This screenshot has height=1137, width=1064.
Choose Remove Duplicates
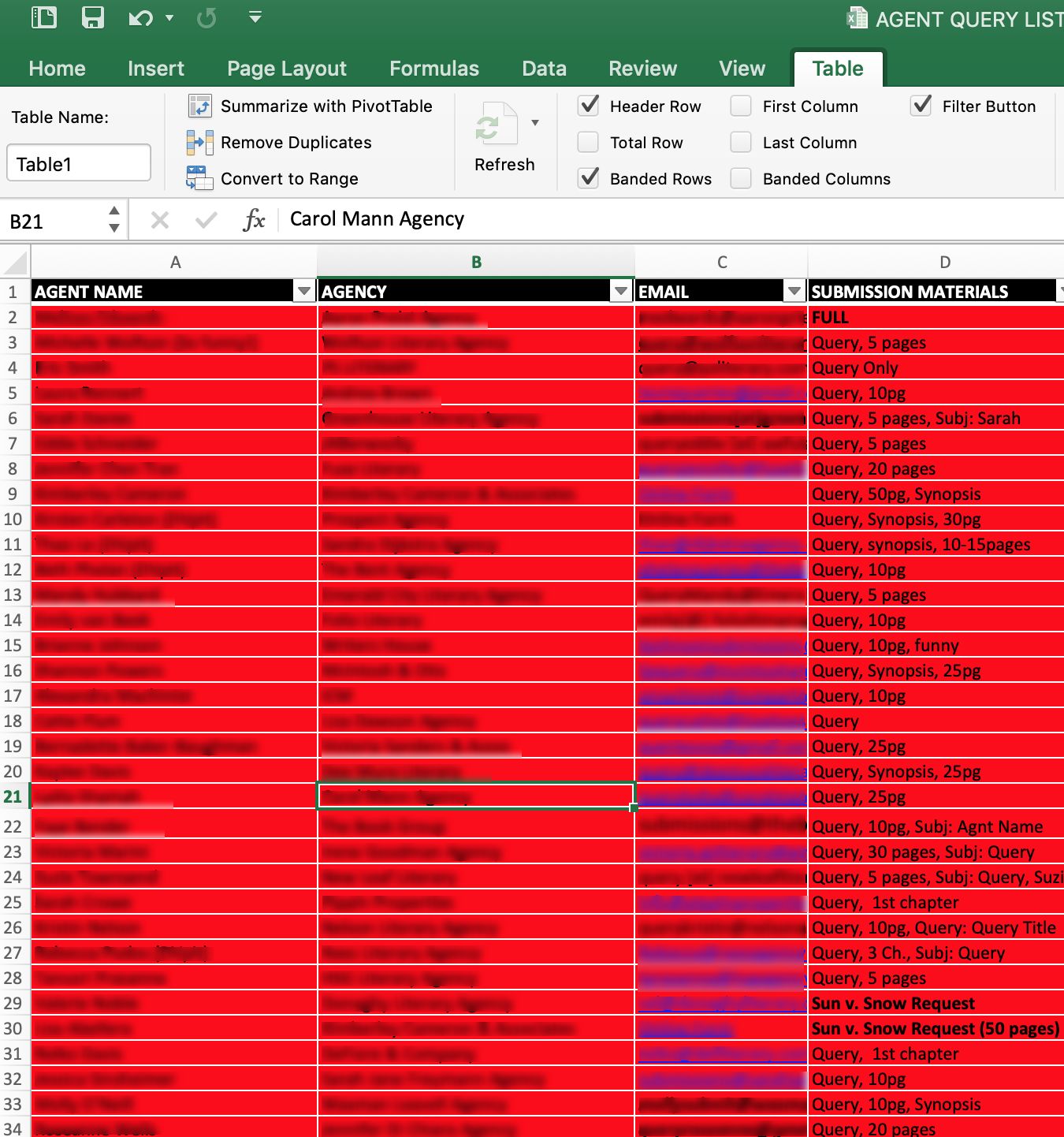(296, 143)
